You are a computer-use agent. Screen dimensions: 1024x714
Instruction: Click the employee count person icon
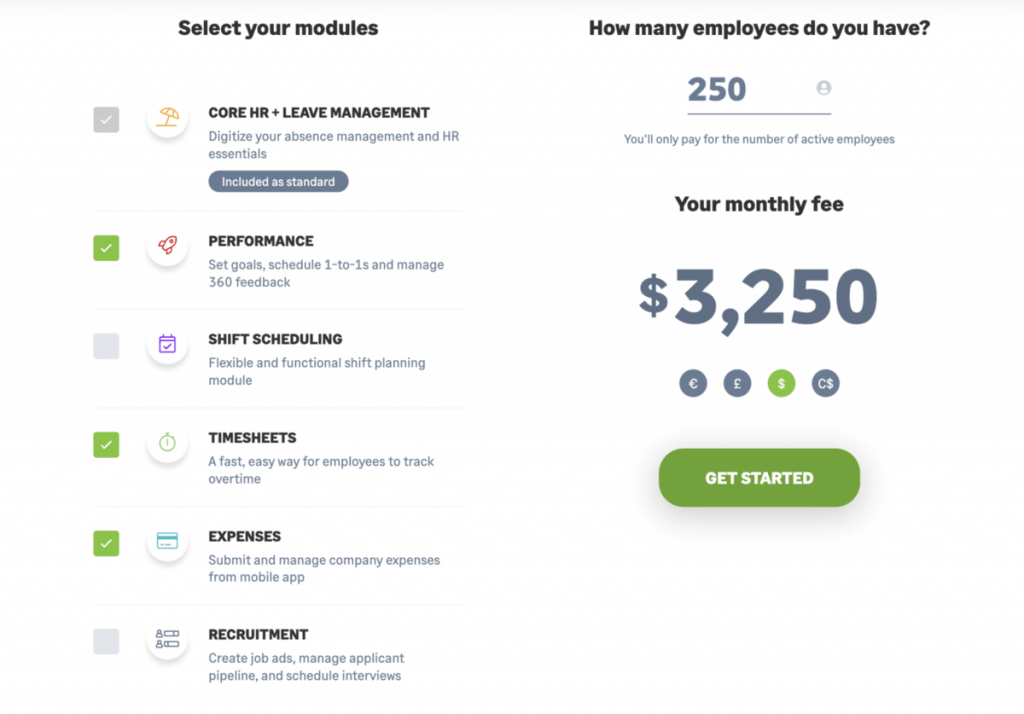click(823, 87)
